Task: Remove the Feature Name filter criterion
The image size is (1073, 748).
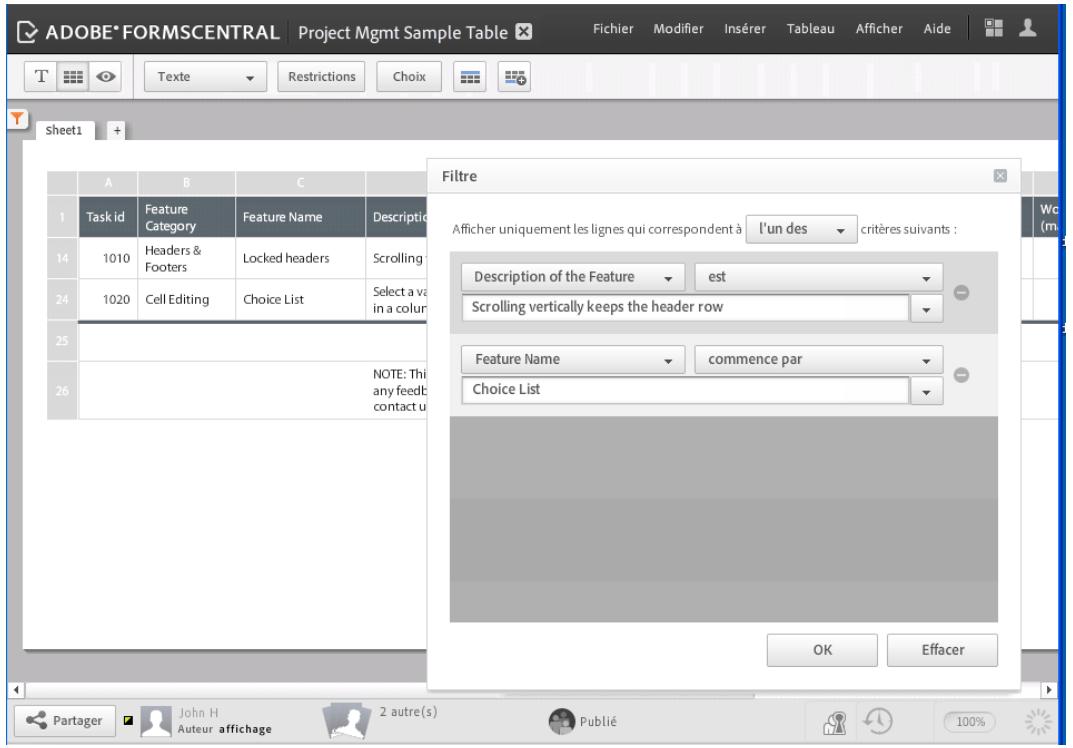Action: (959, 375)
